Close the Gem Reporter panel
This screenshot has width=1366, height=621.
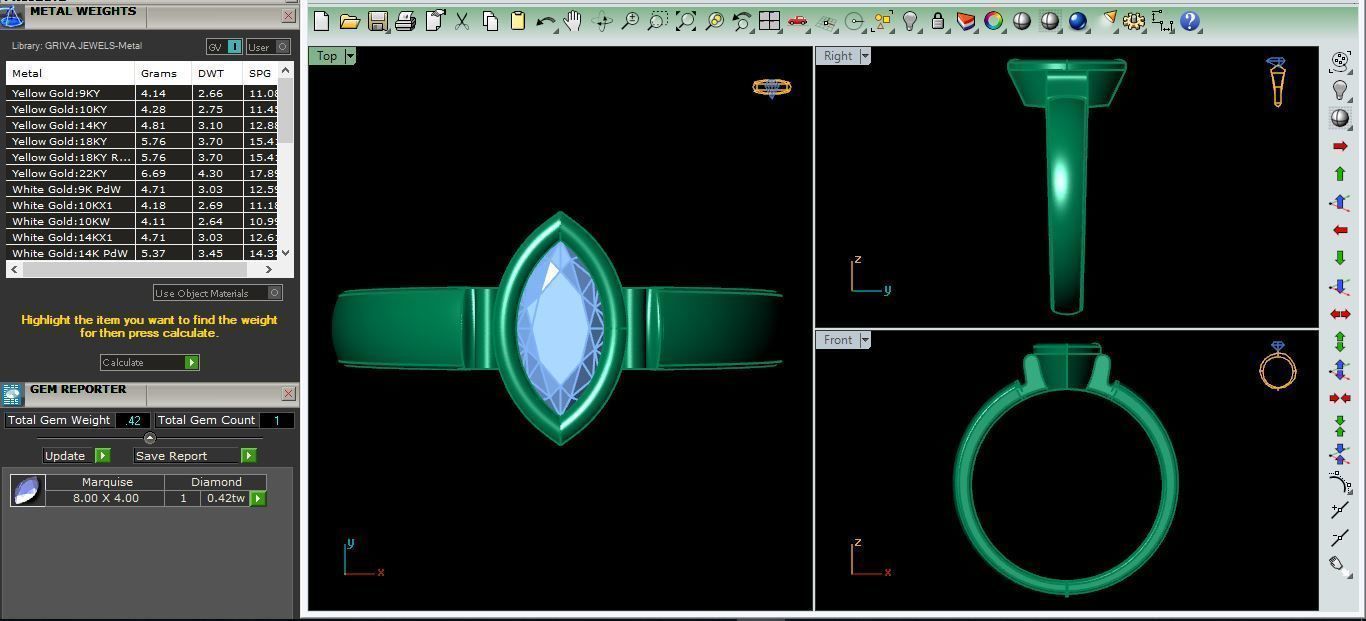click(288, 394)
